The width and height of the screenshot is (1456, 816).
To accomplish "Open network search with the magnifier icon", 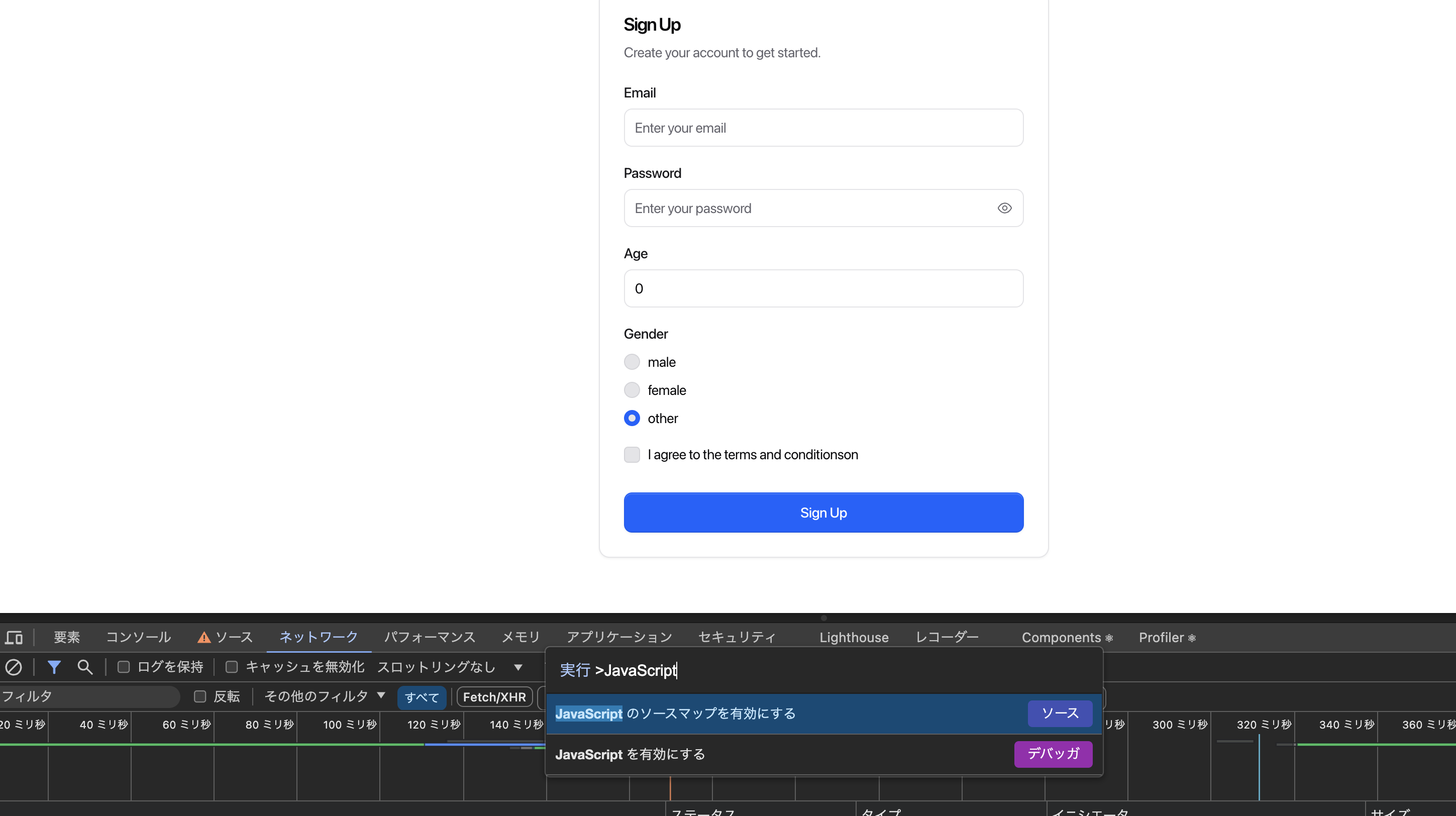I will pos(85,667).
